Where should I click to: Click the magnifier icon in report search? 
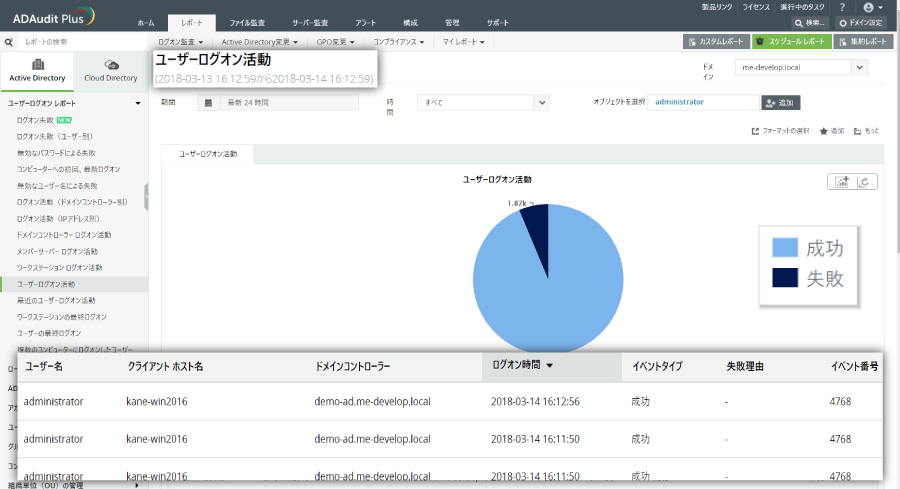pyautogui.click(x=9, y=42)
